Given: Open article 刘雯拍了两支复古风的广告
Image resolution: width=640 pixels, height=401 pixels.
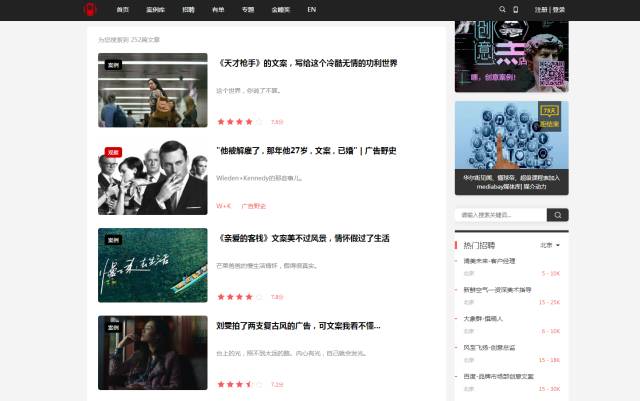Looking at the screenshot, I should pos(298,326).
